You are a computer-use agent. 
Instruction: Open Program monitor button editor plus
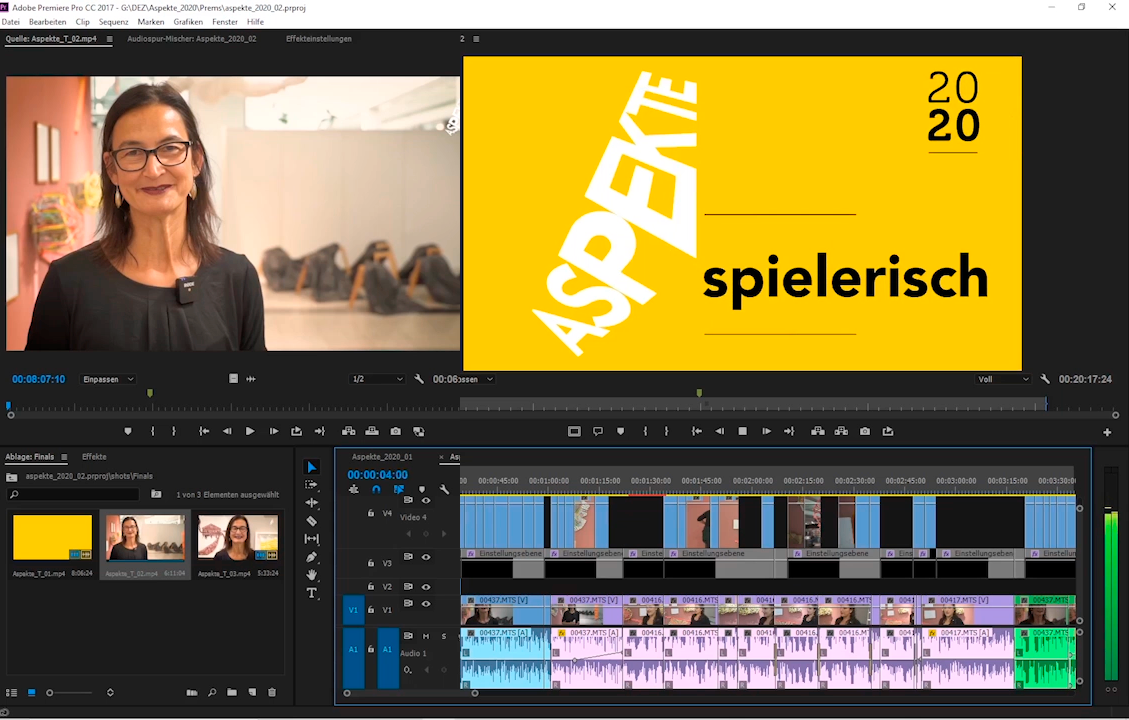coord(1107,432)
